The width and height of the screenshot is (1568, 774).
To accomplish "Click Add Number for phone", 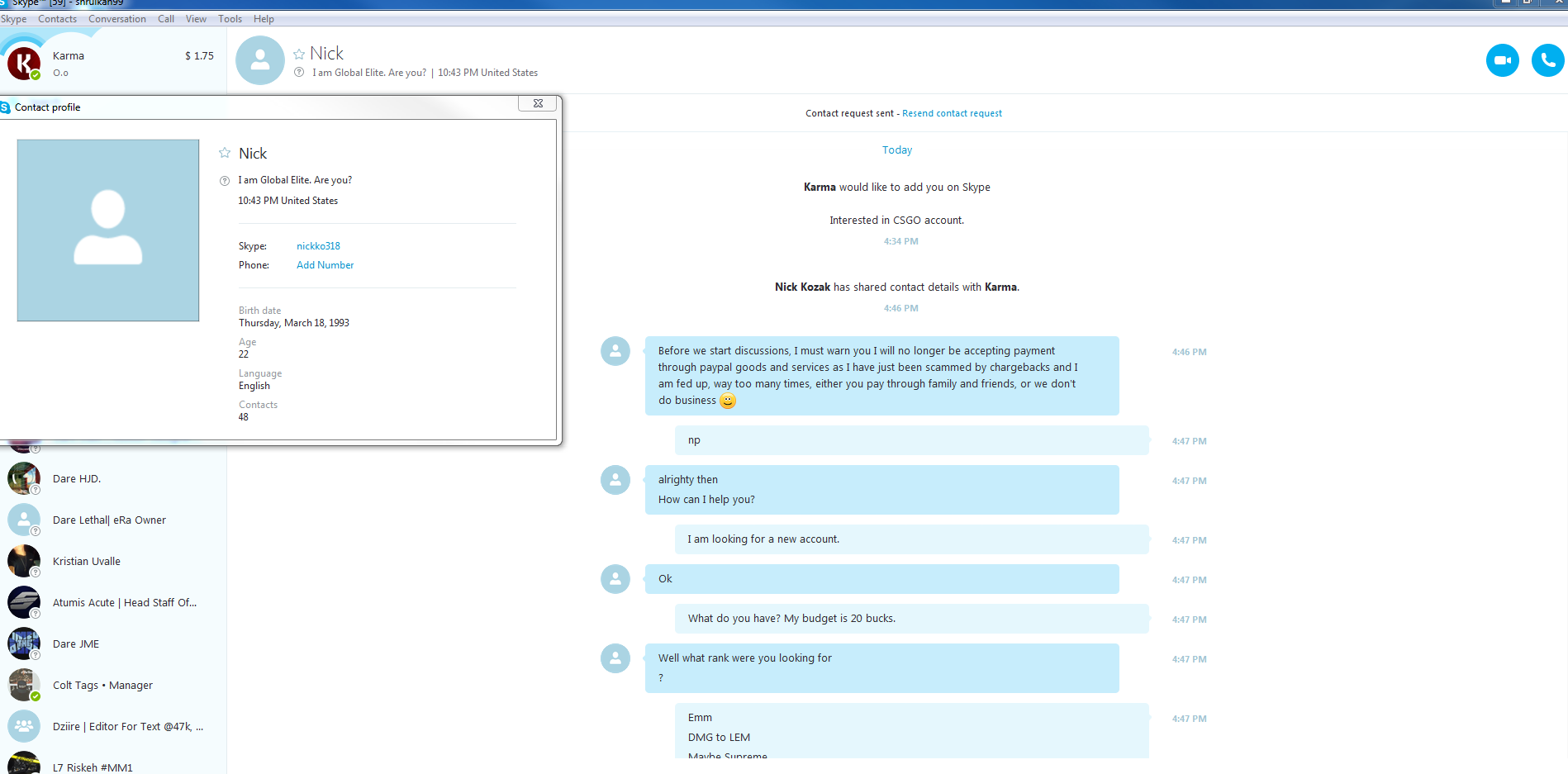I will coord(325,265).
